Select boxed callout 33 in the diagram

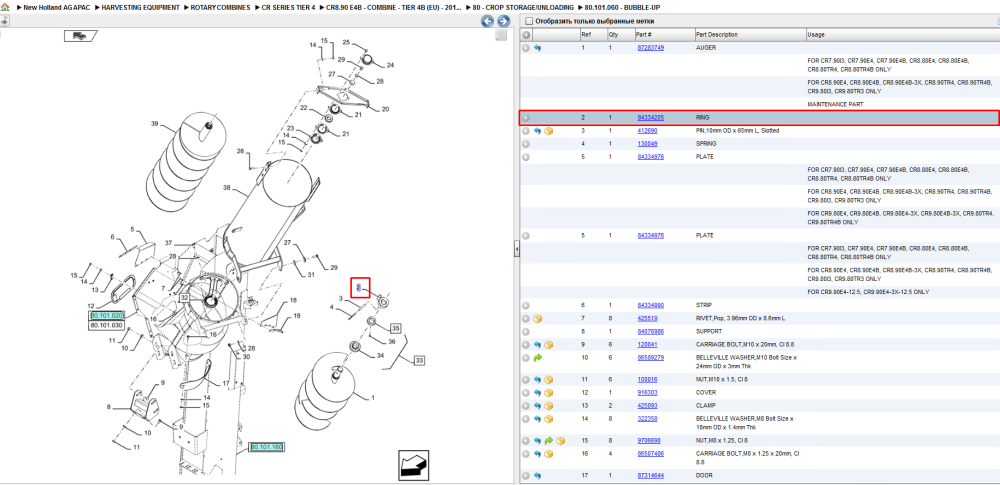tap(419, 361)
